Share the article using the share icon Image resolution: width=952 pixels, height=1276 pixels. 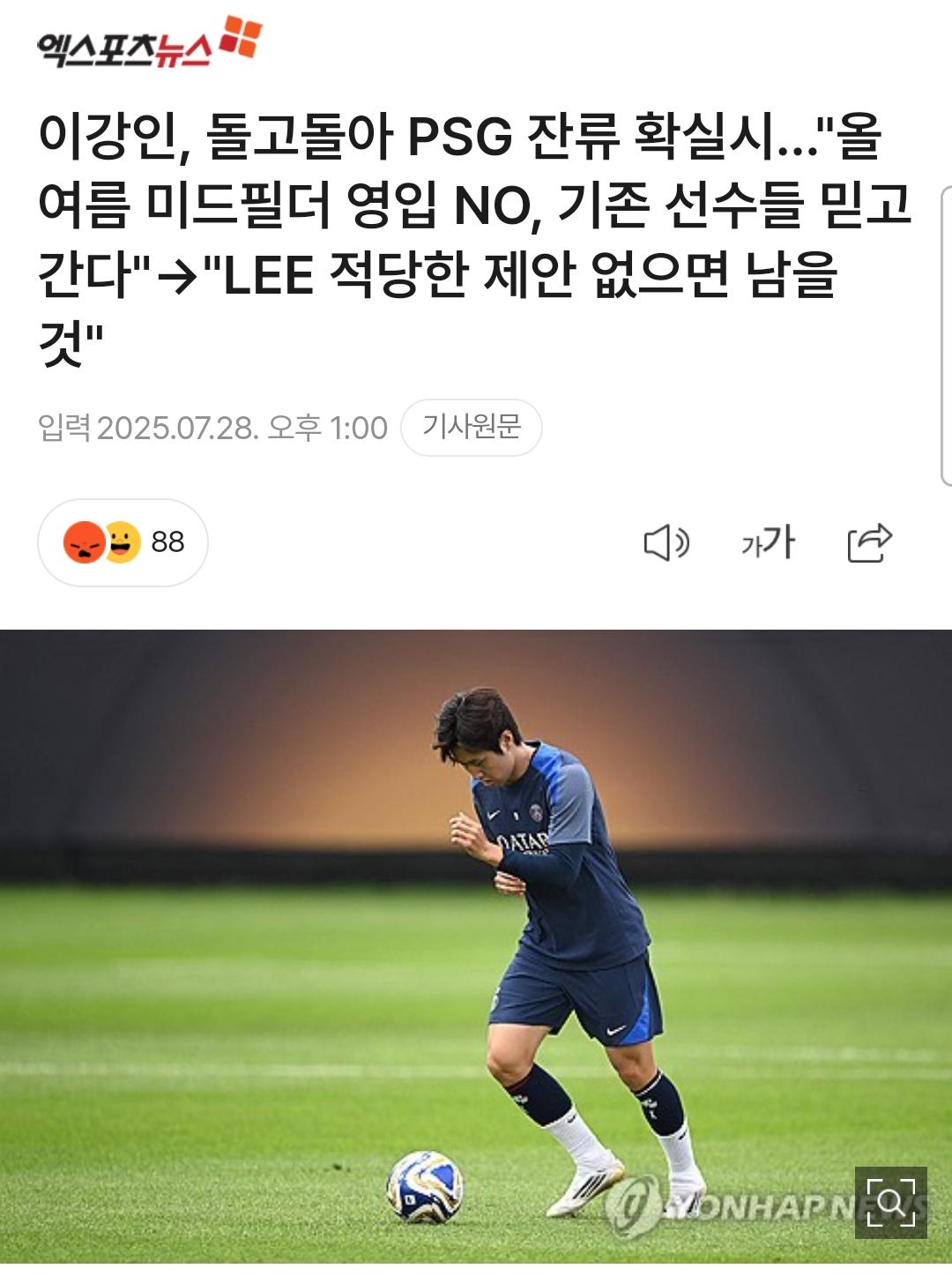point(870,542)
